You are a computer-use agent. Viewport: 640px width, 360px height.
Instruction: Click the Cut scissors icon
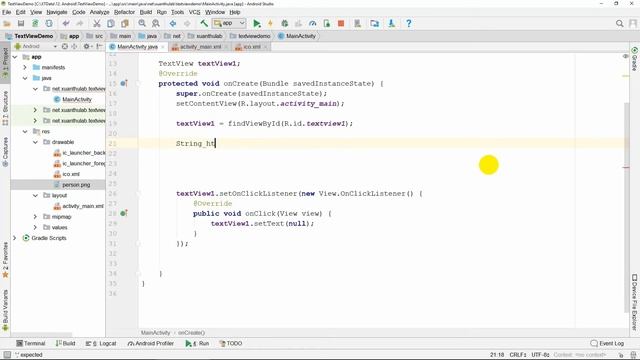(x=97, y=24)
